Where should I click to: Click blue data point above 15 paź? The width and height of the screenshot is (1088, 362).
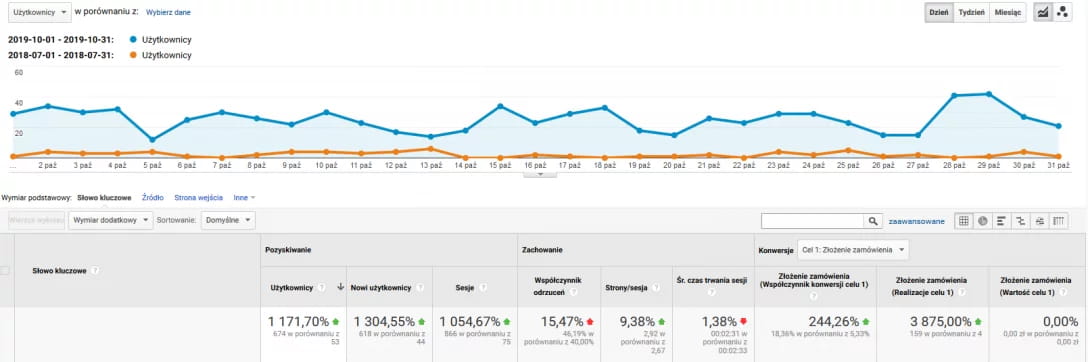click(x=500, y=106)
